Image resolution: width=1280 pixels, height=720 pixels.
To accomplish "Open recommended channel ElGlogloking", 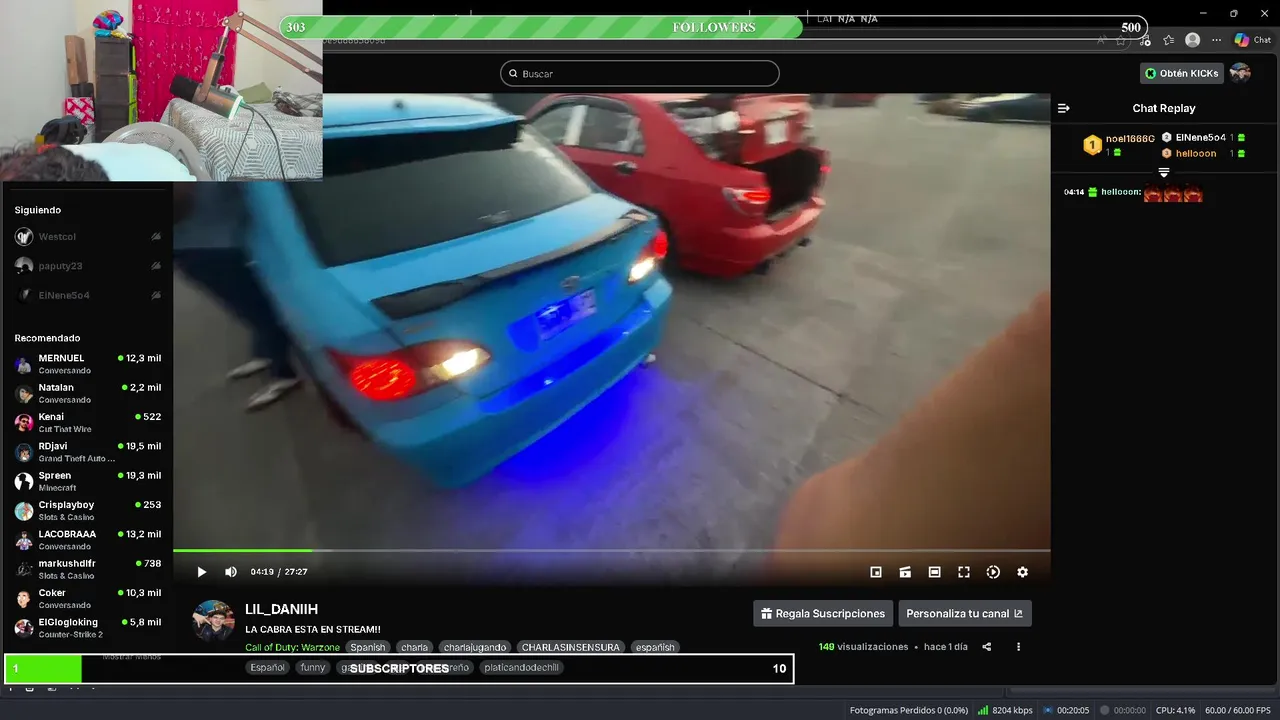I will click(88, 628).
